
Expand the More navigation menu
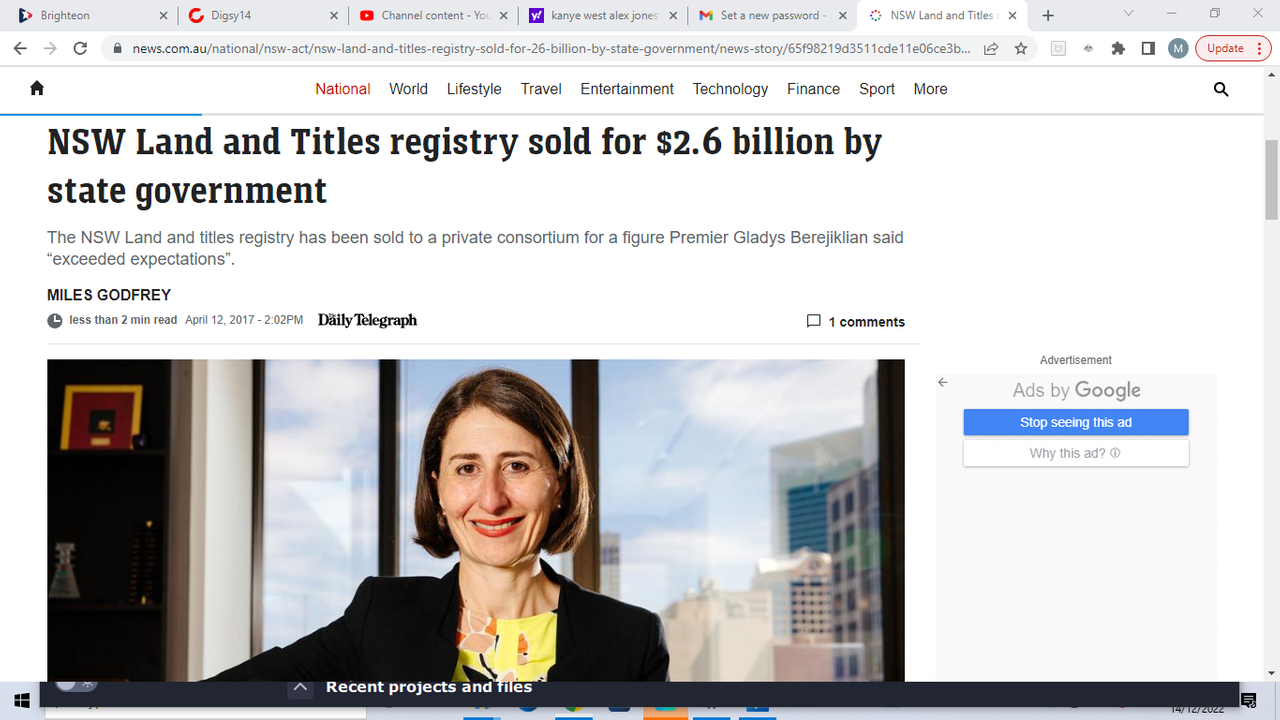tap(930, 89)
